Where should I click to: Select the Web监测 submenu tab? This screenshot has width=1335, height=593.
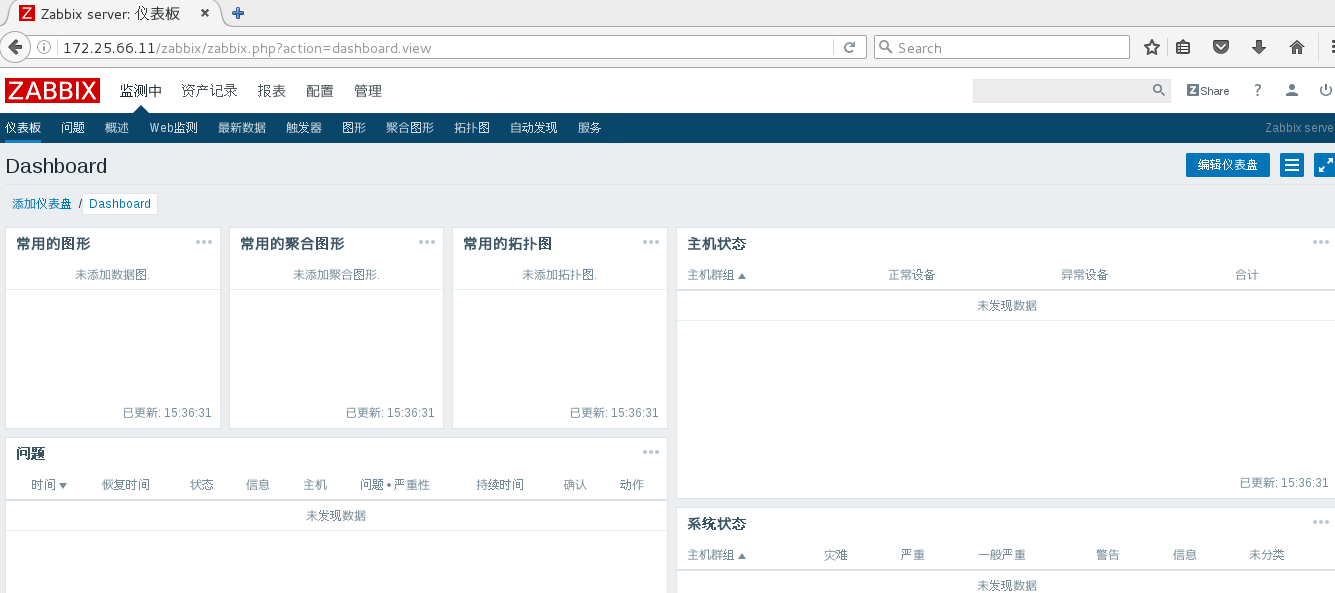click(x=174, y=128)
